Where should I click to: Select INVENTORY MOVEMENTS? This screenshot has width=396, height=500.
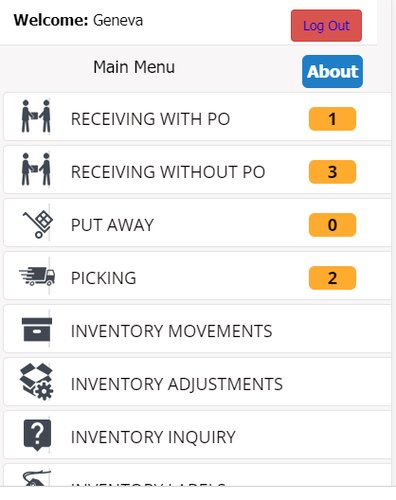pos(197,329)
